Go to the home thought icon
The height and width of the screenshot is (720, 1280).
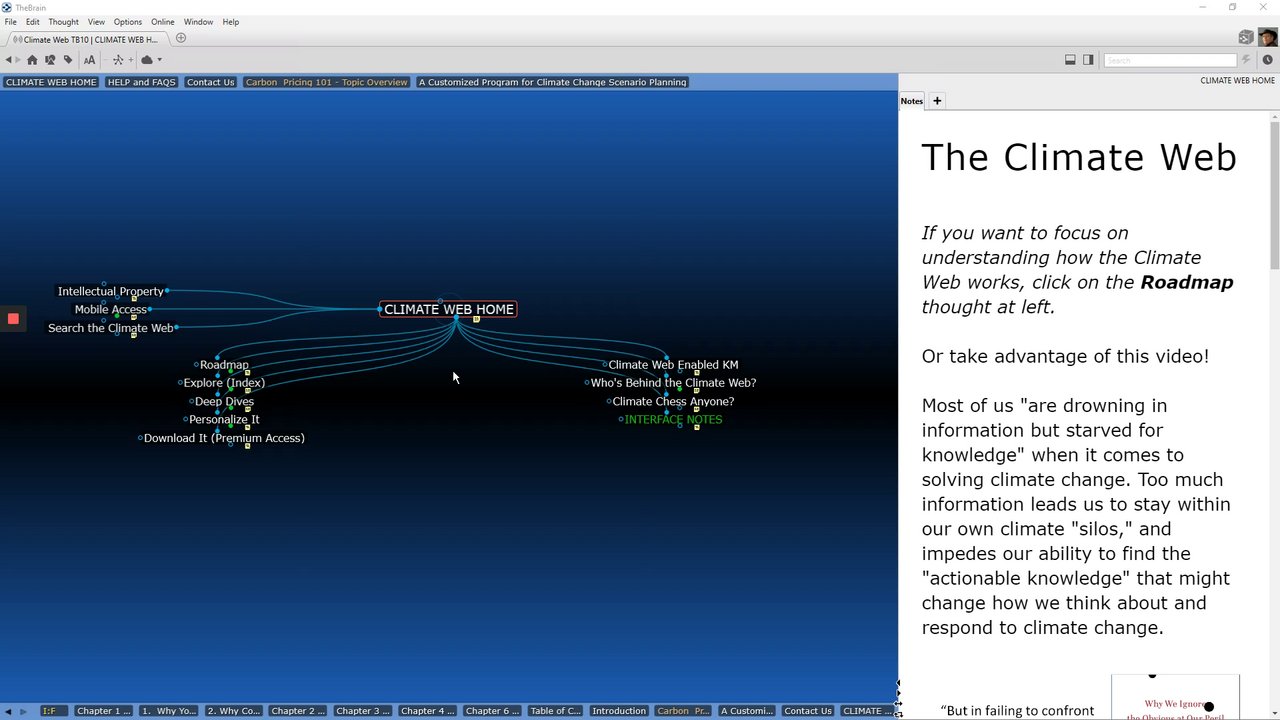[x=32, y=60]
